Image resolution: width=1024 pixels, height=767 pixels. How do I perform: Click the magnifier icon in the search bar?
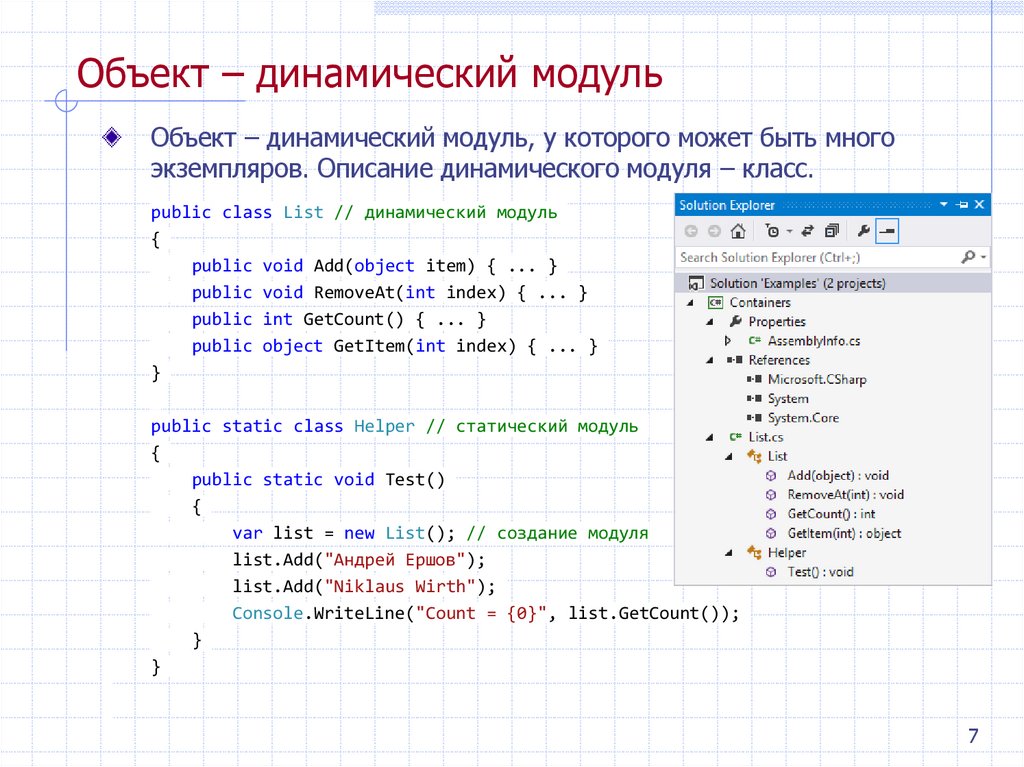[x=969, y=257]
